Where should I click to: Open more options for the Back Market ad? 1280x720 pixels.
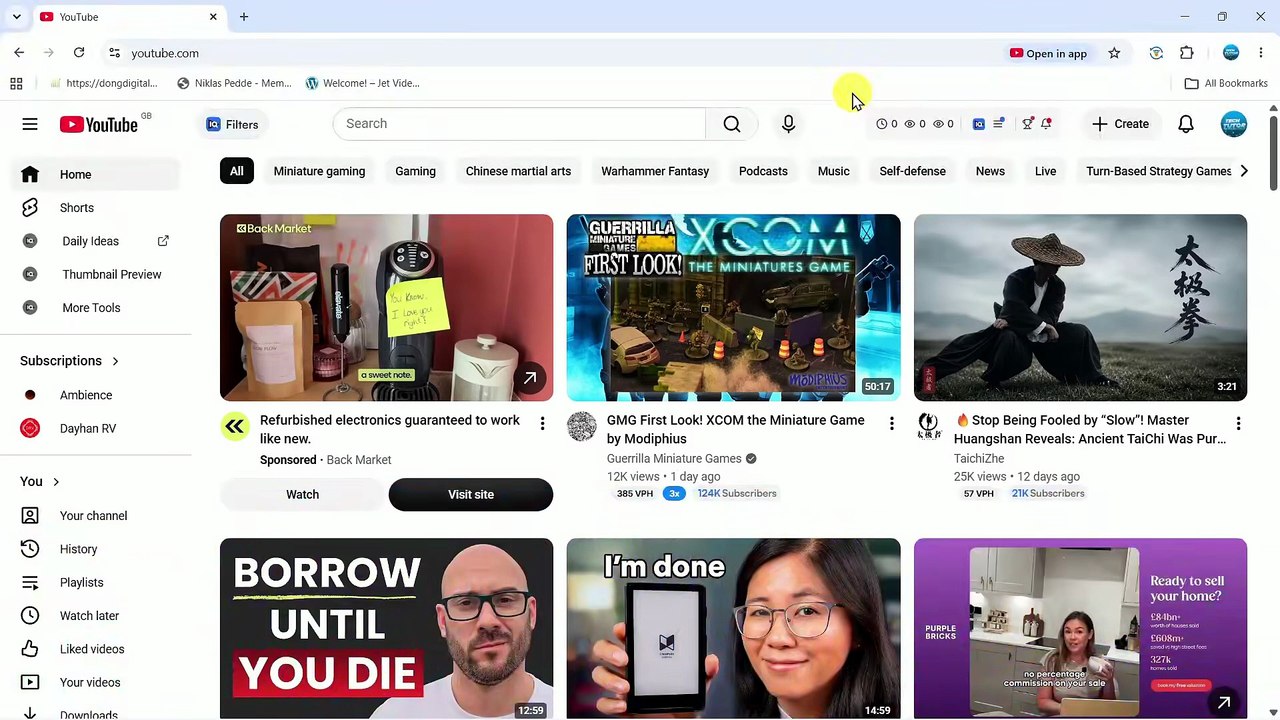coord(542,424)
